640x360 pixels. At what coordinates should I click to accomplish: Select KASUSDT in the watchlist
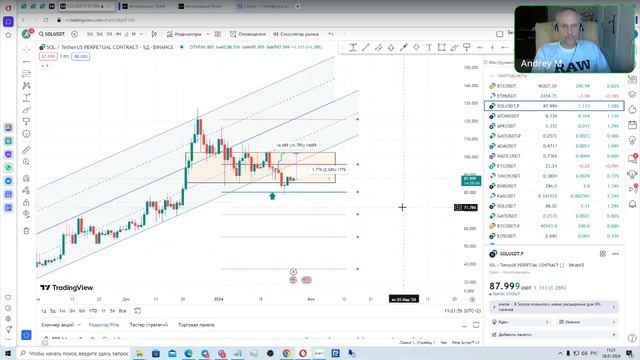[x=554, y=196]
